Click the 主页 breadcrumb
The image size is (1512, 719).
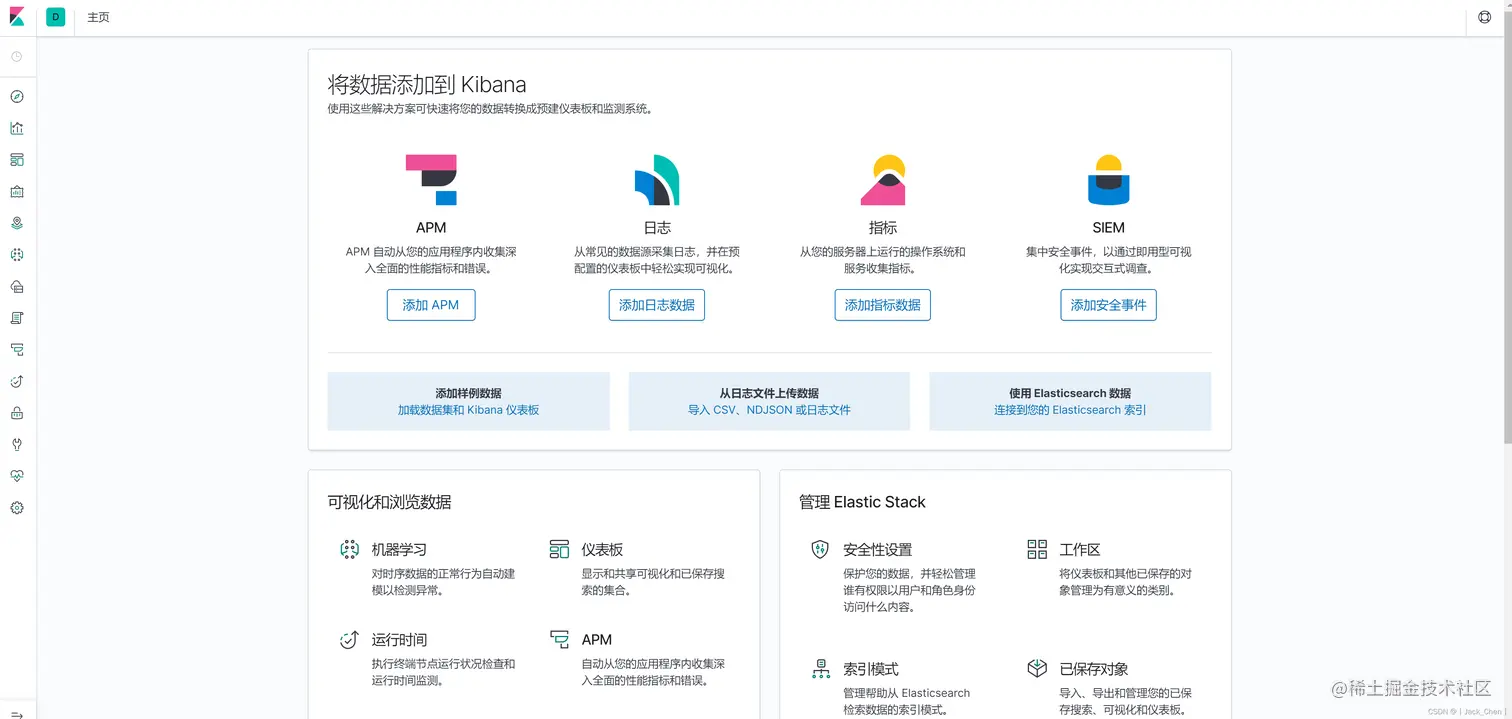pos(98,17)
